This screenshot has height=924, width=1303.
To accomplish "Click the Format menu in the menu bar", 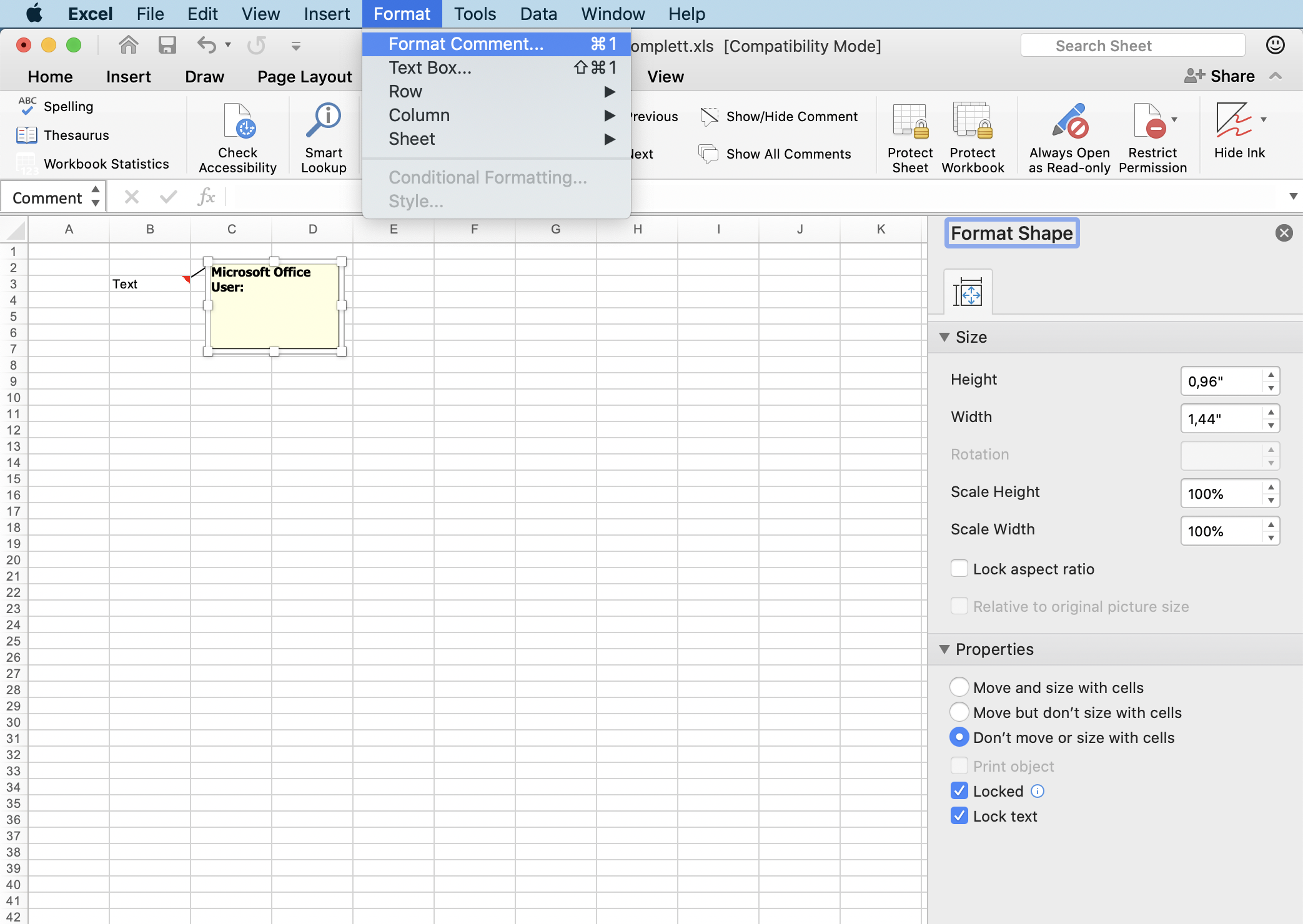I will (400, 13).
